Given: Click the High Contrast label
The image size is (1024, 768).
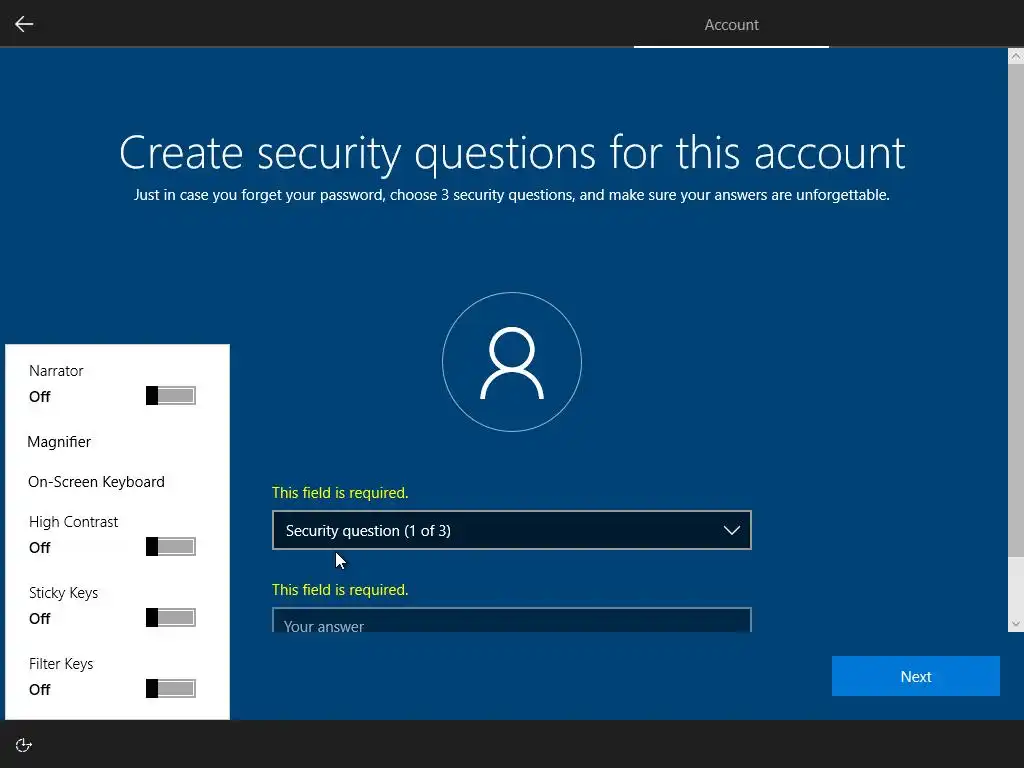Looking at the screenshot, I should 73,522.
